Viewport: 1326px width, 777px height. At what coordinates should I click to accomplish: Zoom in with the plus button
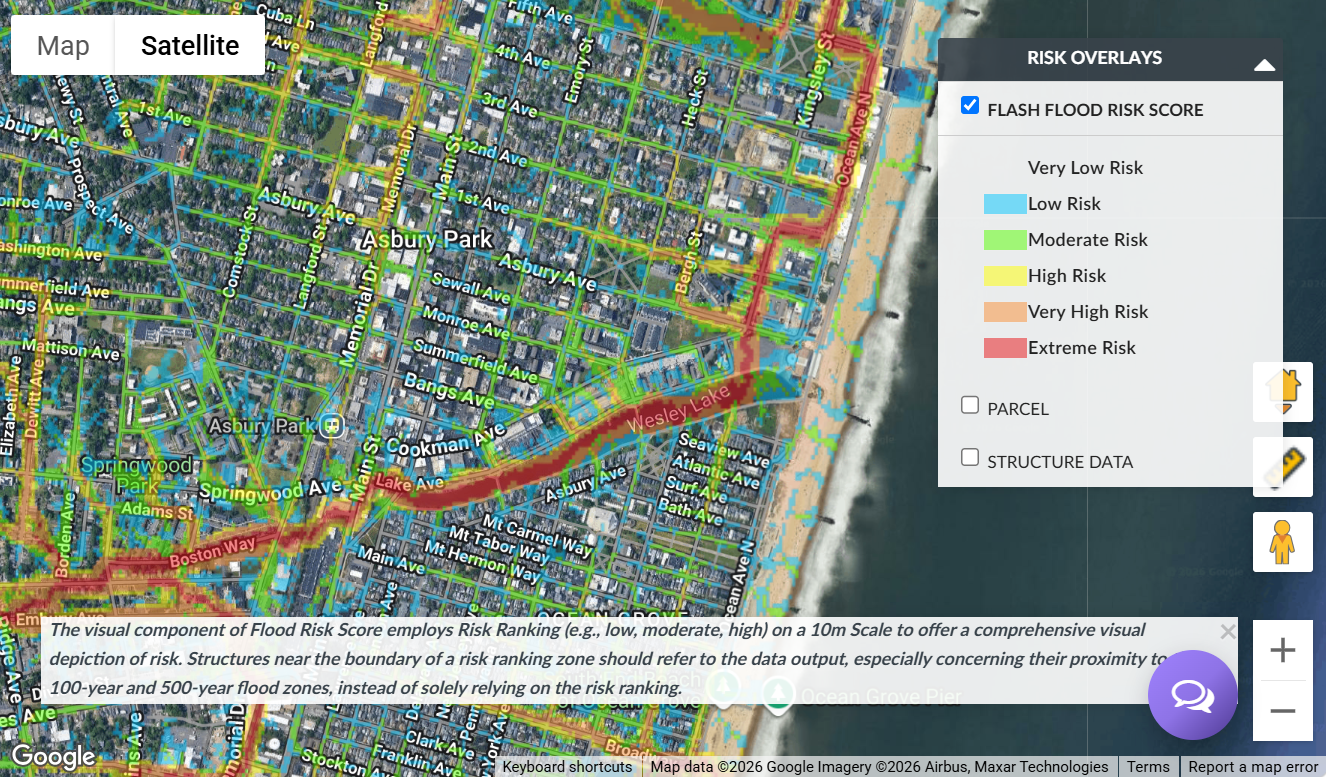click(1283, 651)
